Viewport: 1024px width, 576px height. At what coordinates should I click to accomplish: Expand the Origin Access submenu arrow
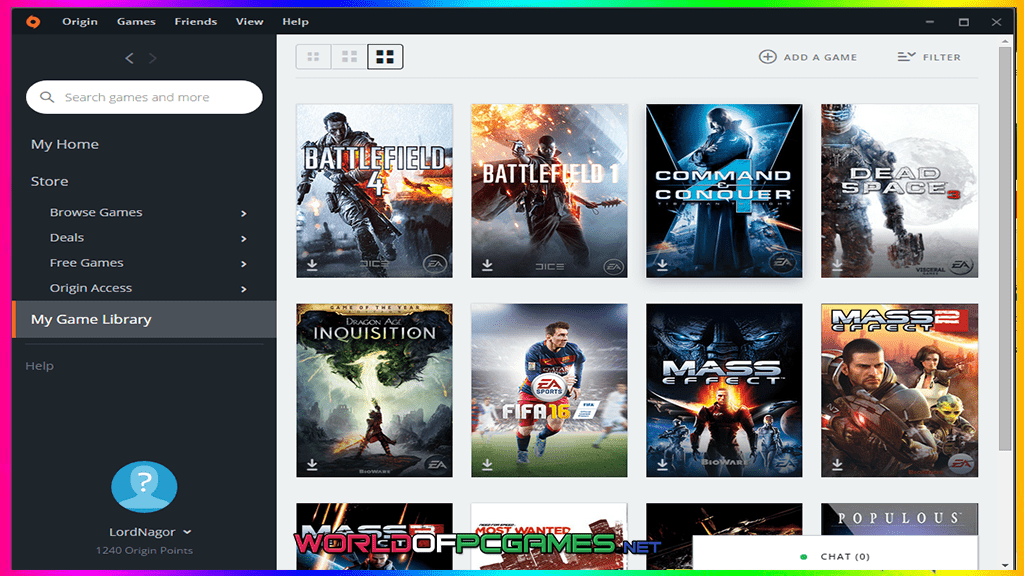click(x=244, y=289)
